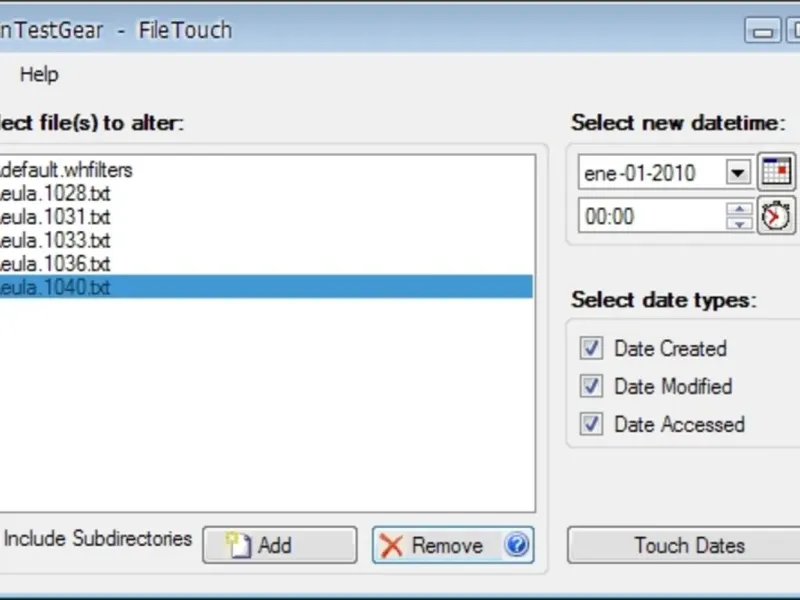Choose eula.1033.txt in the list
The height and width of the screenshot is (600, 800).
56,240
